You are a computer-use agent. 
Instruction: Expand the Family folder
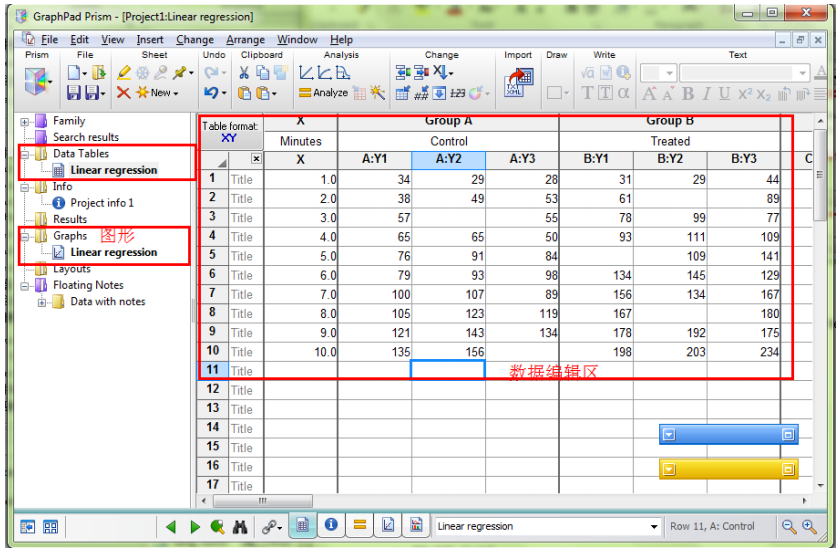(24, 122)
